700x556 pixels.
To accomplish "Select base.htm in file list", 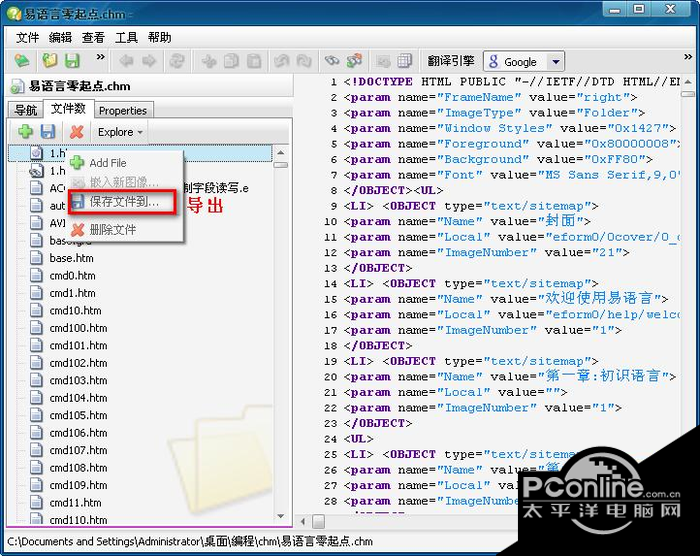I will (71, 258).
